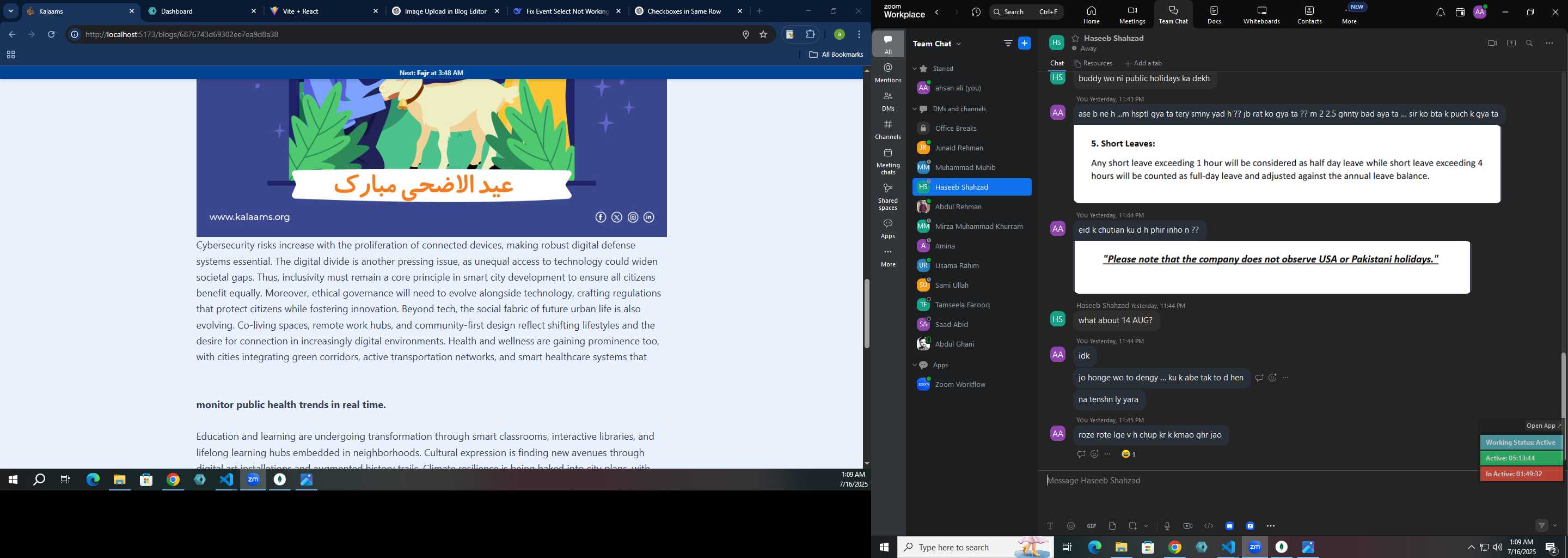Collapse the Starred section
Image resolution: width=1568 pixels, height=558 pixels.
[x=914, y=69]
